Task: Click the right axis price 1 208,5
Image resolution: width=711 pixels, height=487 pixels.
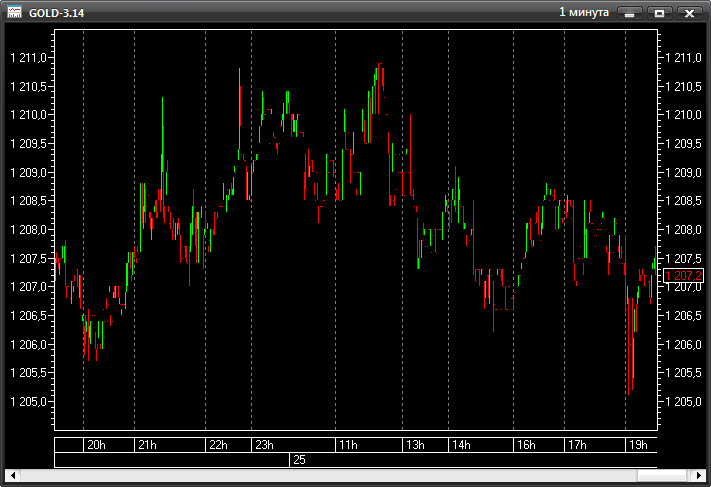Action: (x=683, y=201)
